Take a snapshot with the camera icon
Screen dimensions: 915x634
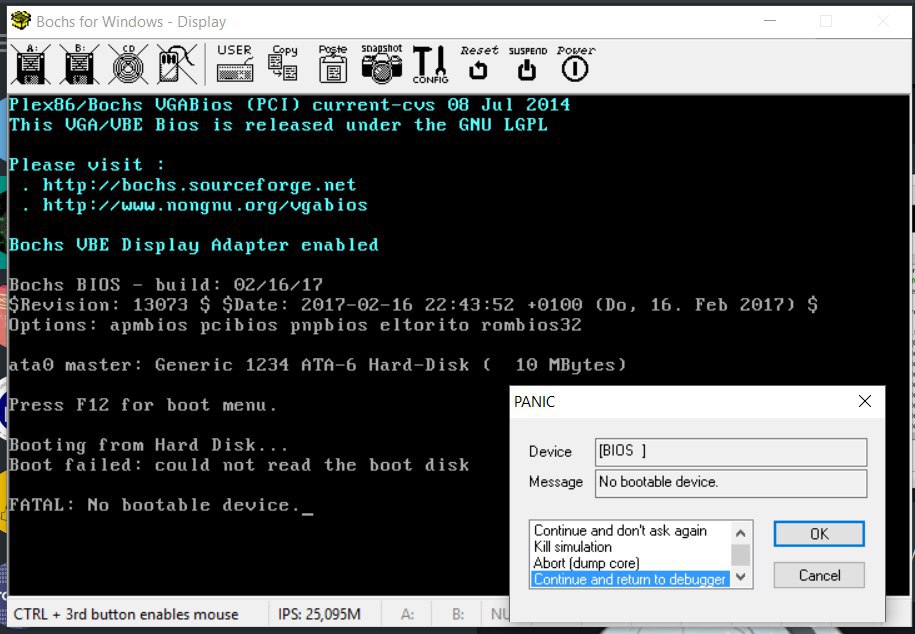382,63
